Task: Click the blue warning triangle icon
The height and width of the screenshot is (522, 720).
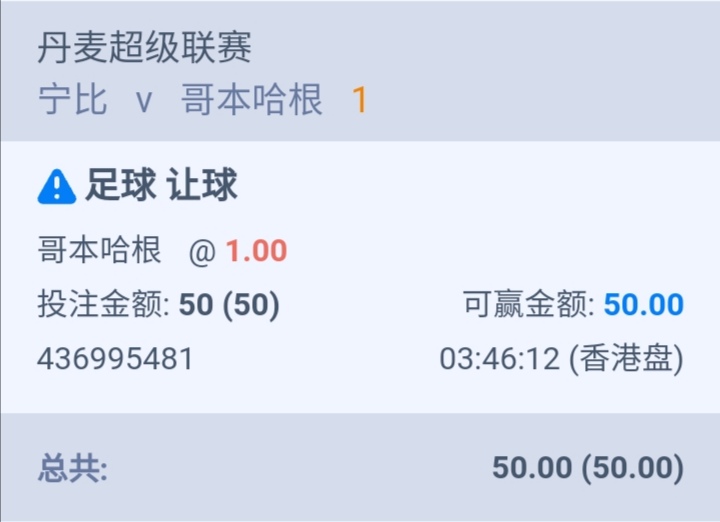Action: click(57, 186)
